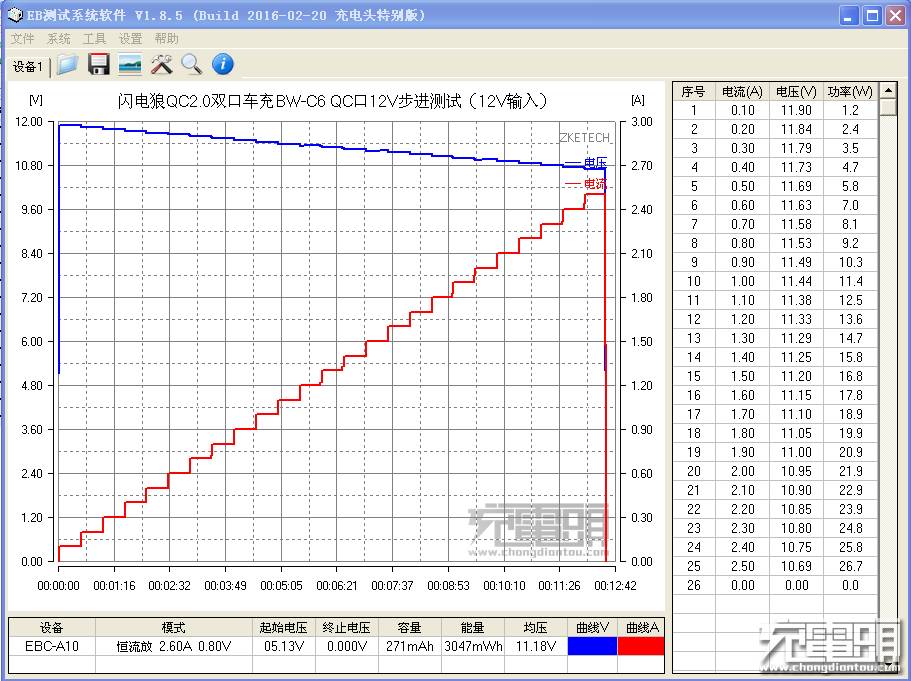
Task: Click the 序号 column header
Action: coord(694,91)
